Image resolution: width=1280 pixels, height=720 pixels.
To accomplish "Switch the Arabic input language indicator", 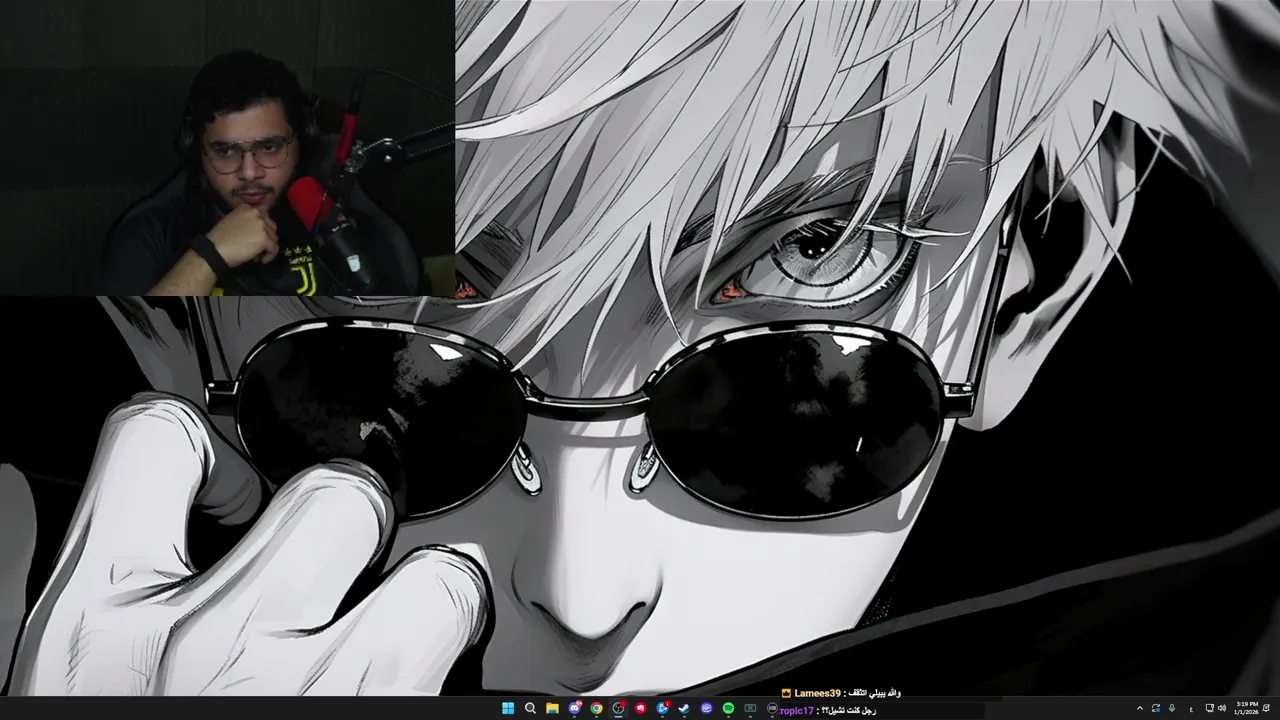I will coord(1191,709).
